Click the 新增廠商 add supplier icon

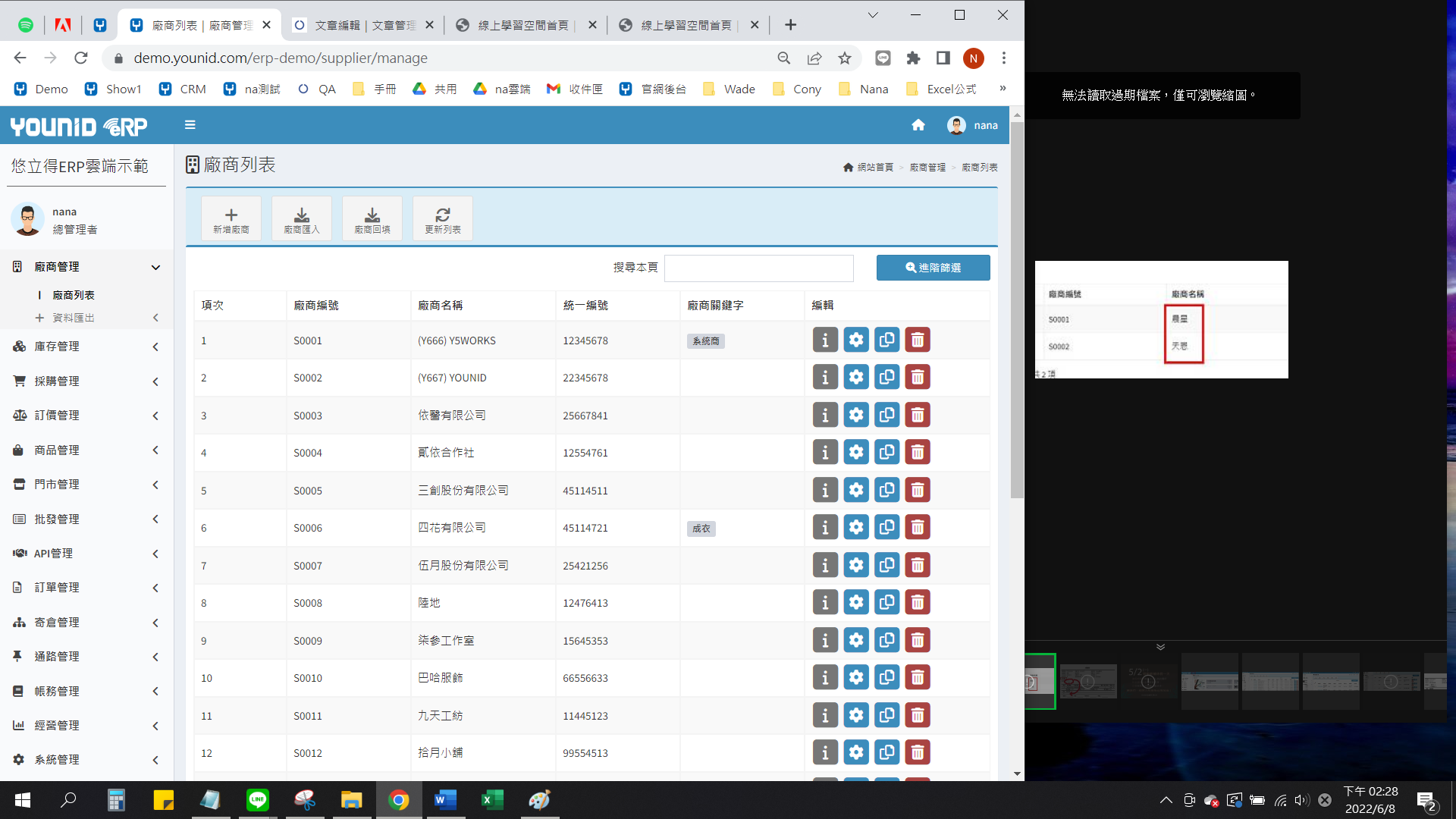pyautogui.click(x=231, y=218)
